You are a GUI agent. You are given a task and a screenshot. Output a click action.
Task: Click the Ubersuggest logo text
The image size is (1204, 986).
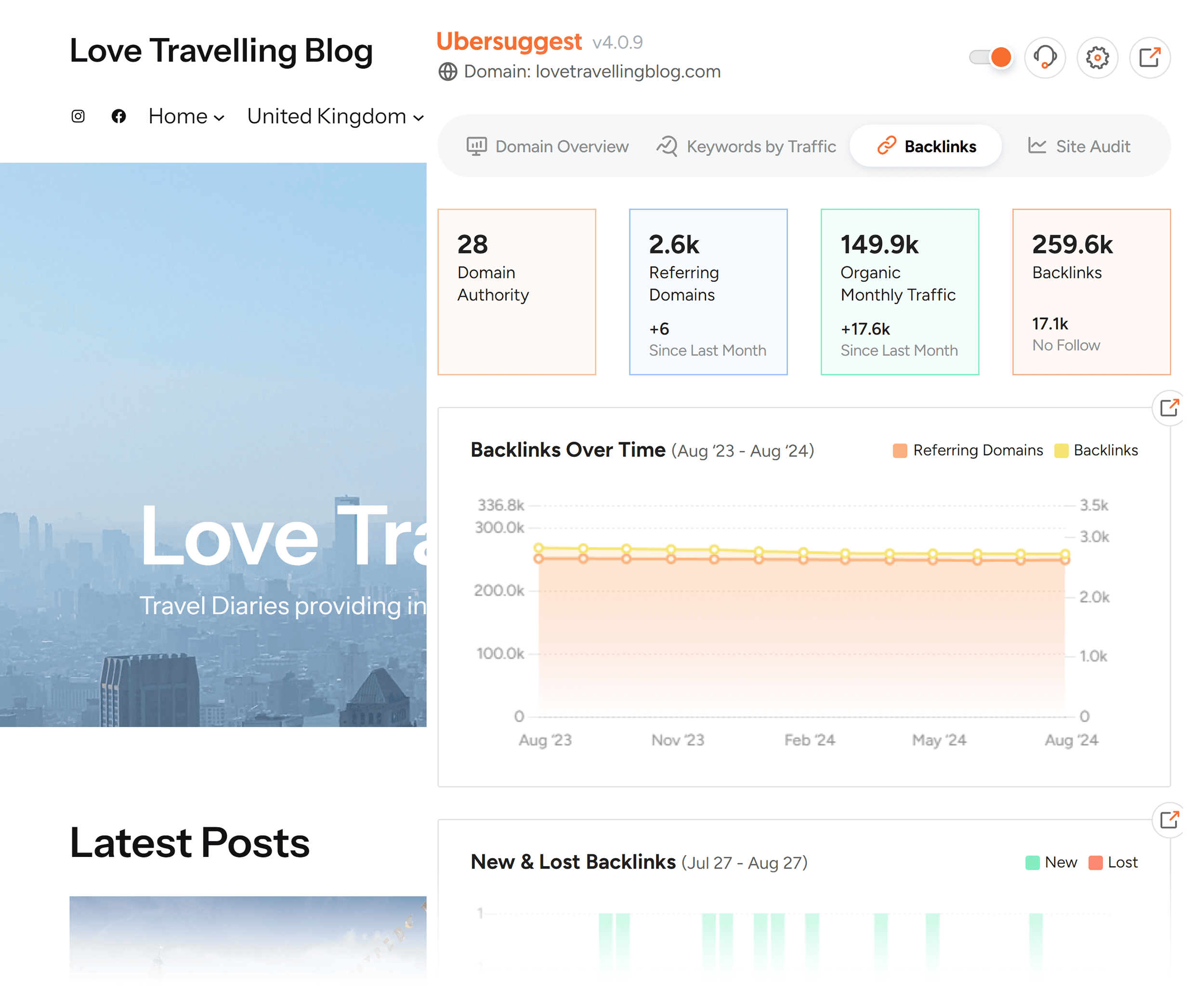tap(509, 41)
